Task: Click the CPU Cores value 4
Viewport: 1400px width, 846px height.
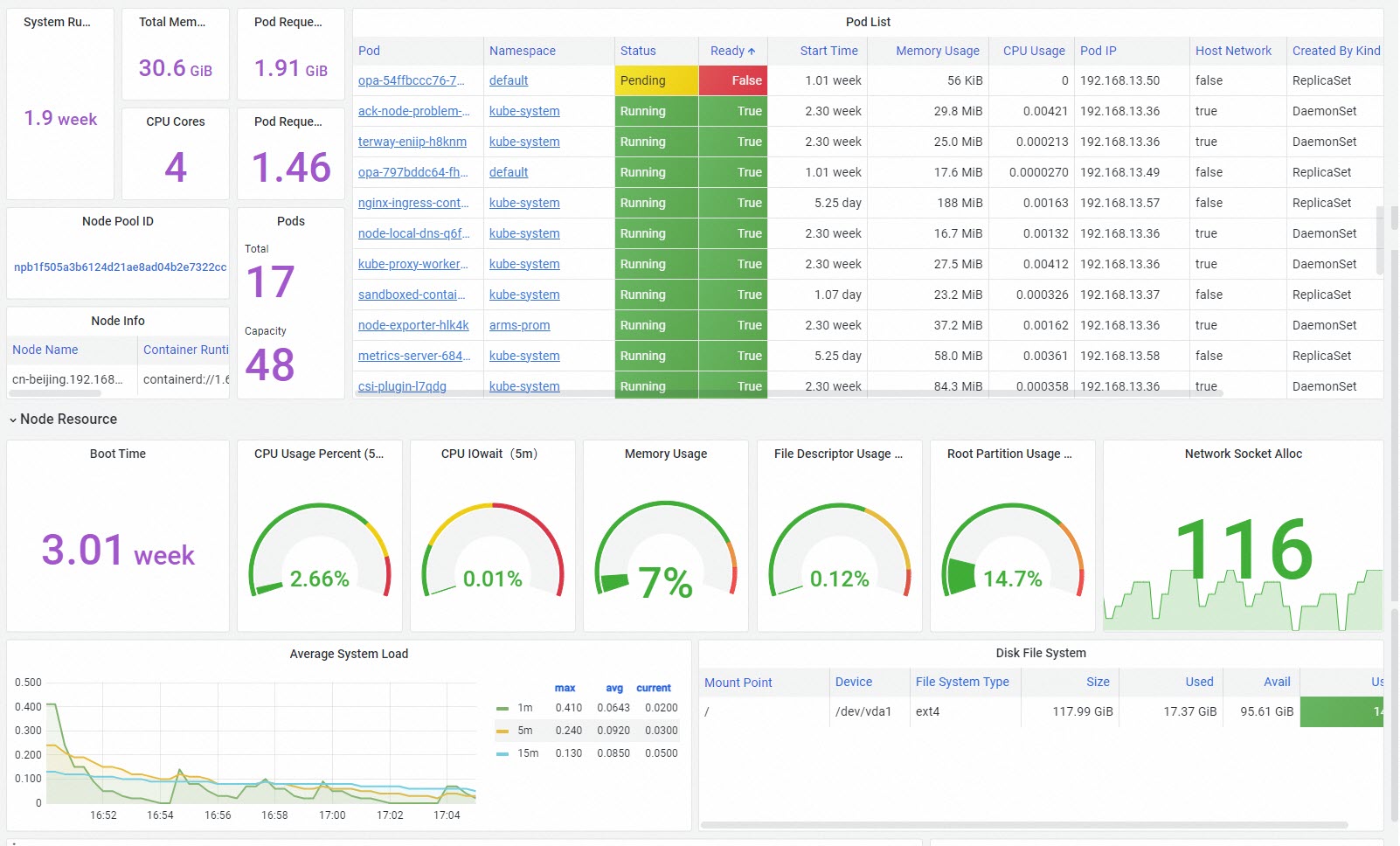Action: pyautogui.click(x=176, y=167)
